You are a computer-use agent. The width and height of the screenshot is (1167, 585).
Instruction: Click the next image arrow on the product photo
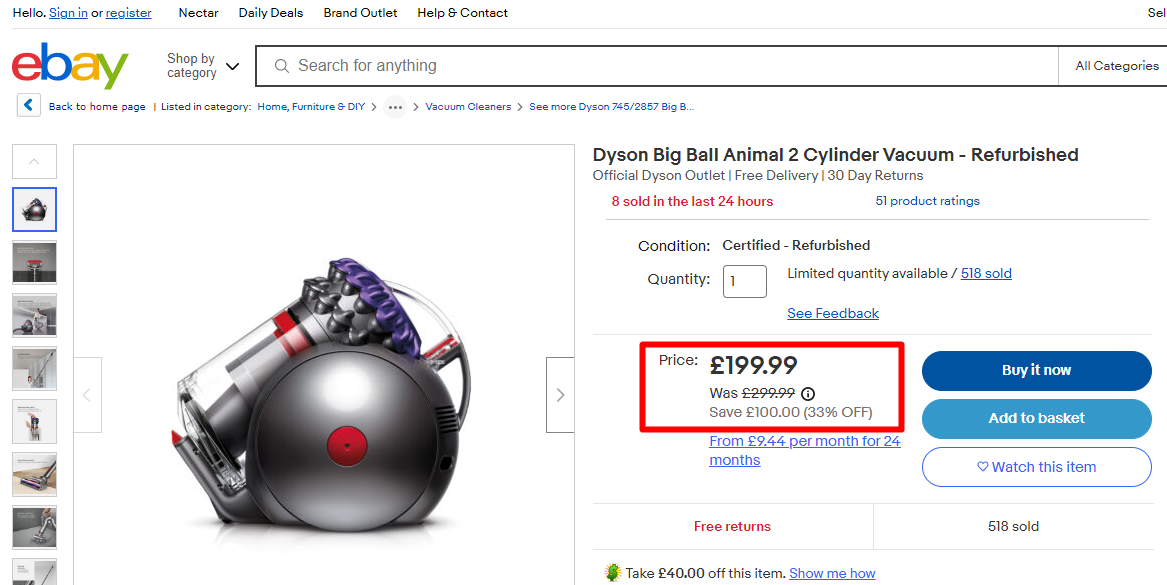pos(560,395)
